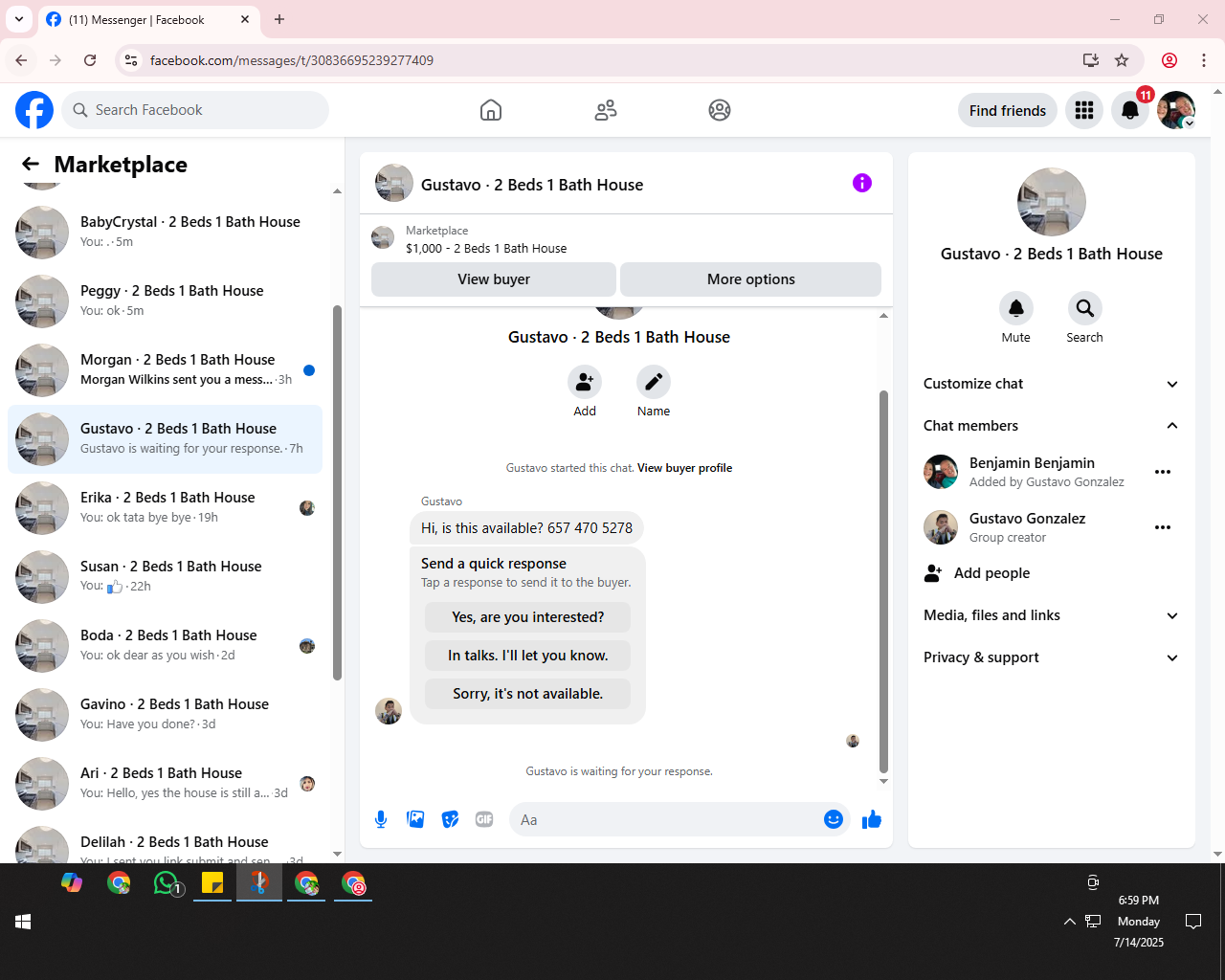Choose a sticker using the sticker icon
Image resolution: width=1225 pixels, height=980 pixels.
450,819
